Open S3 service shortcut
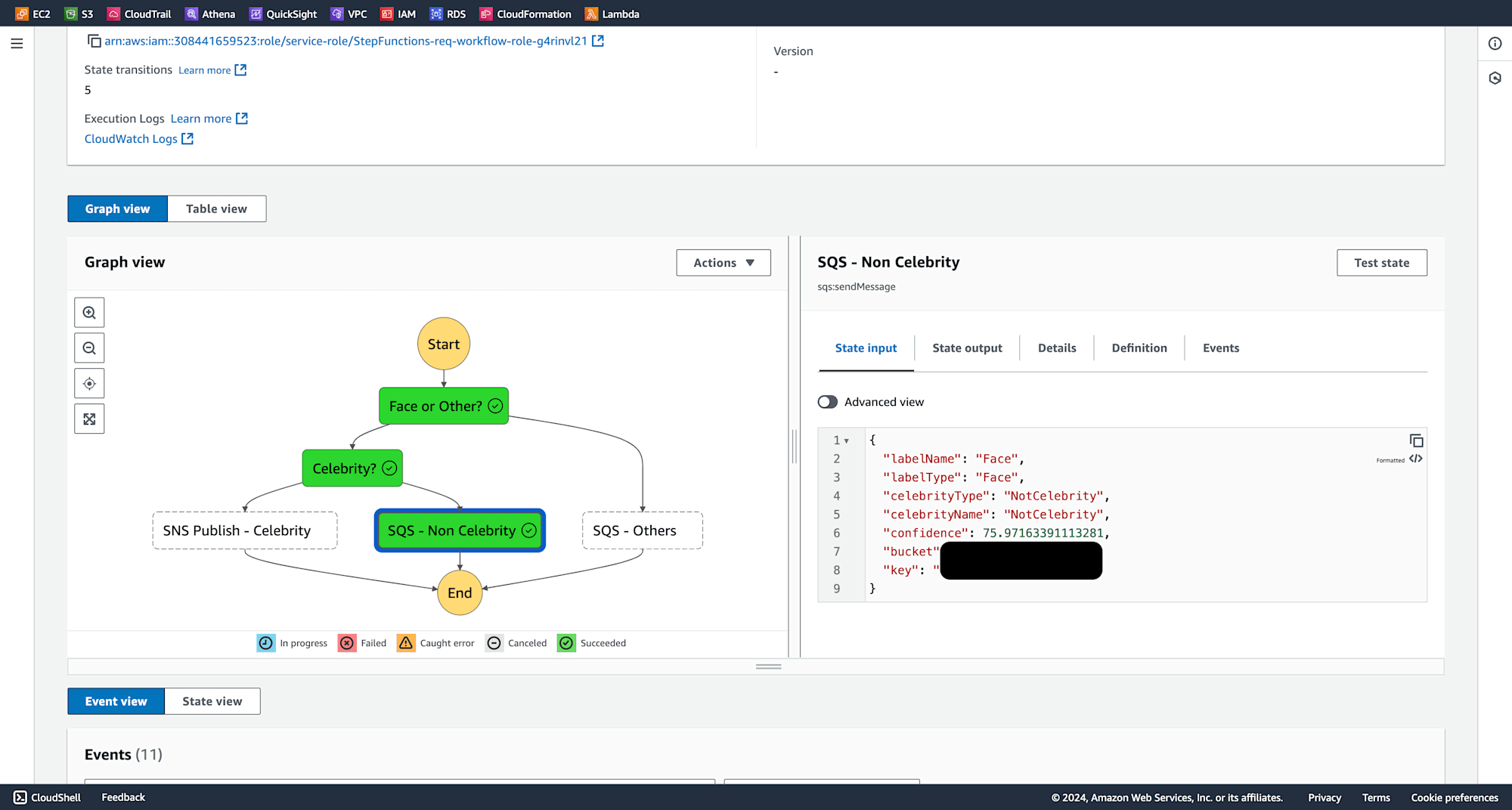The image size is (1512, 810). 79,14
